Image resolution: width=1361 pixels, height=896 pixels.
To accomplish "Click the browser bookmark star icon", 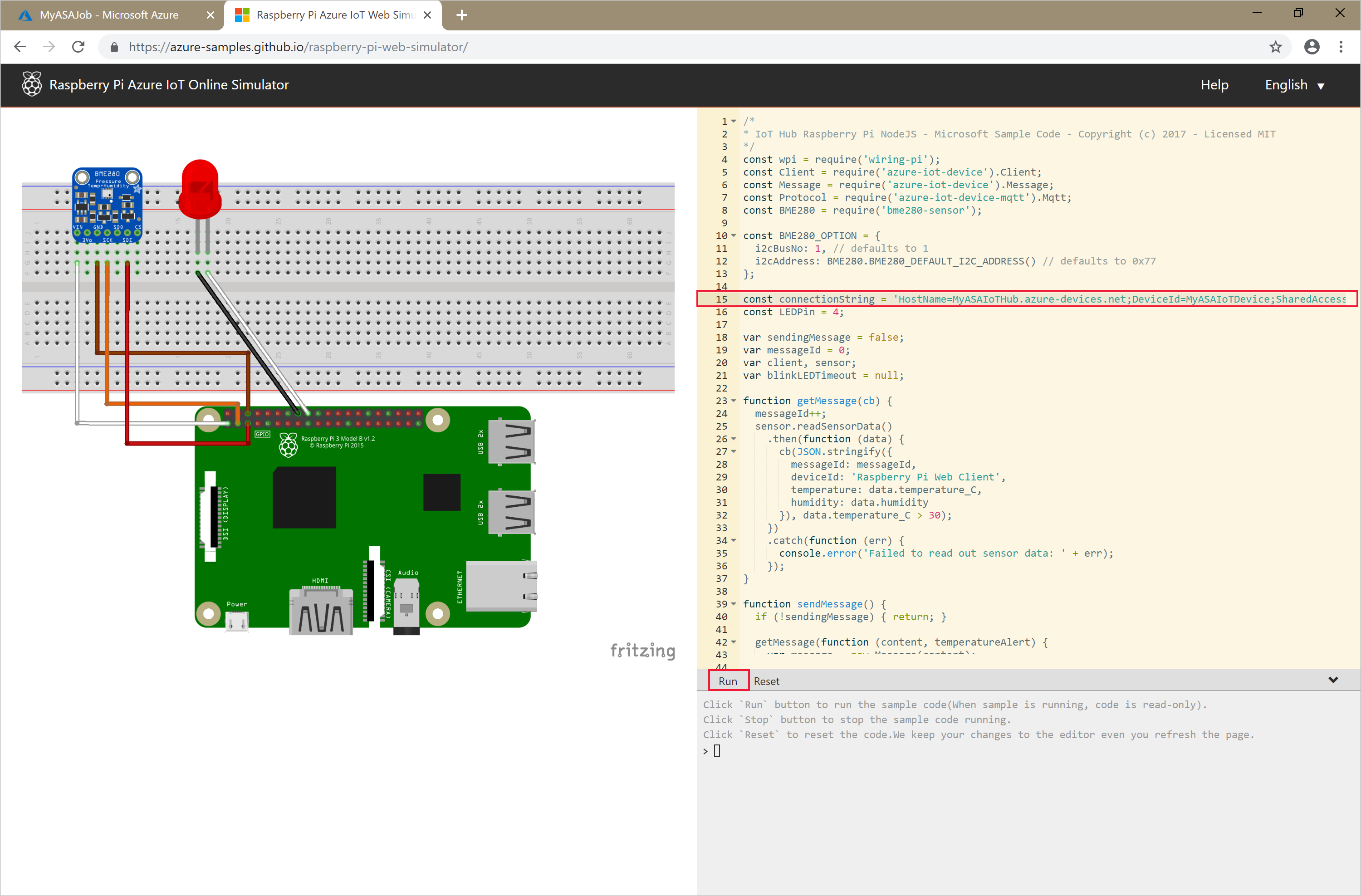I will (x=1274, y=47).
